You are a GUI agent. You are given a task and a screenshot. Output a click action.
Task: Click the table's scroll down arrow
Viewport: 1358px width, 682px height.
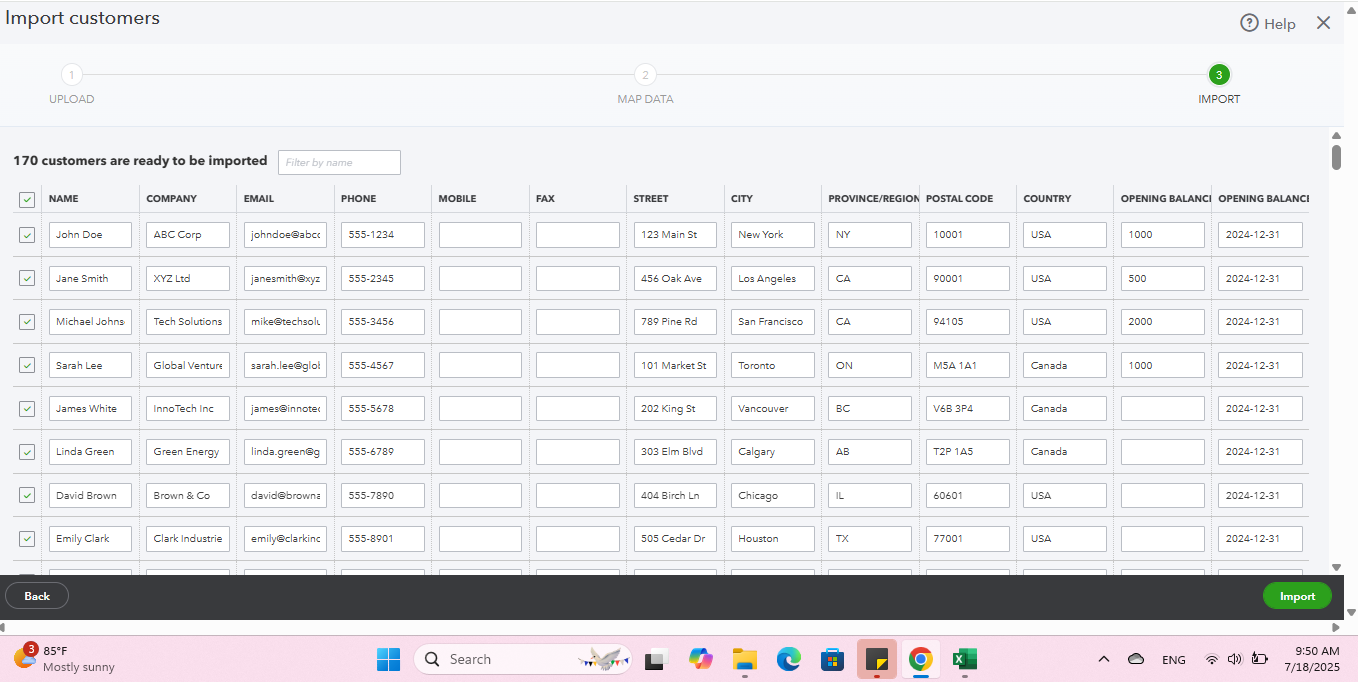(x=1336, y=567)
